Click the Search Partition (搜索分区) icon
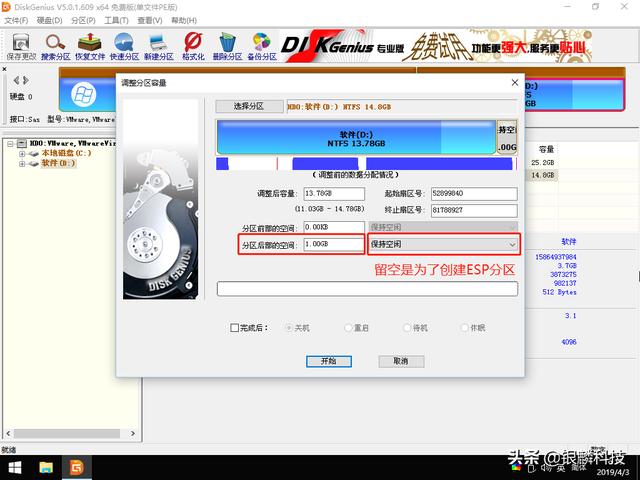The image size is (640, 480). pos(56,47)
